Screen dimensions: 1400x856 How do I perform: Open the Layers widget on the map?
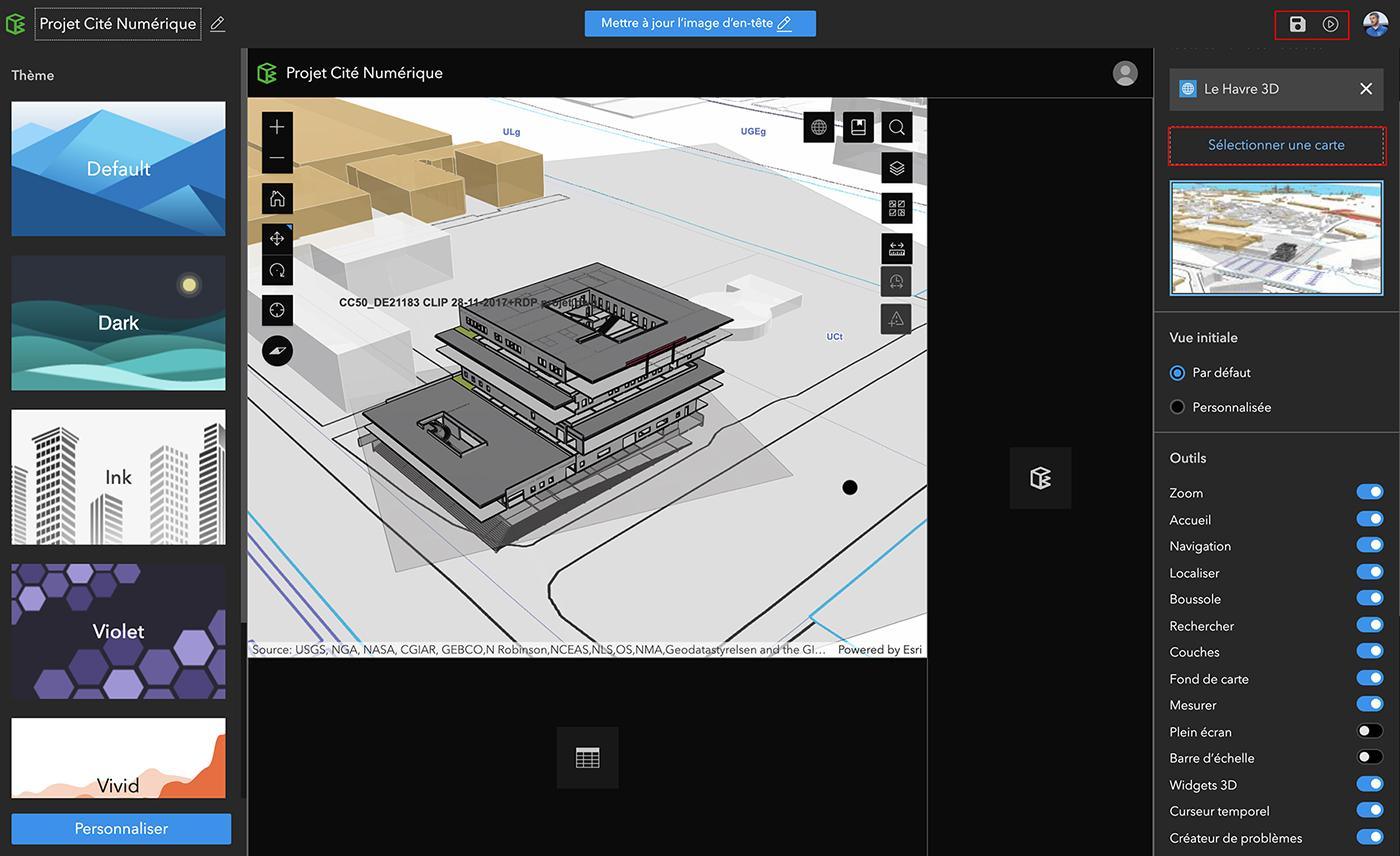click(896, 168)
